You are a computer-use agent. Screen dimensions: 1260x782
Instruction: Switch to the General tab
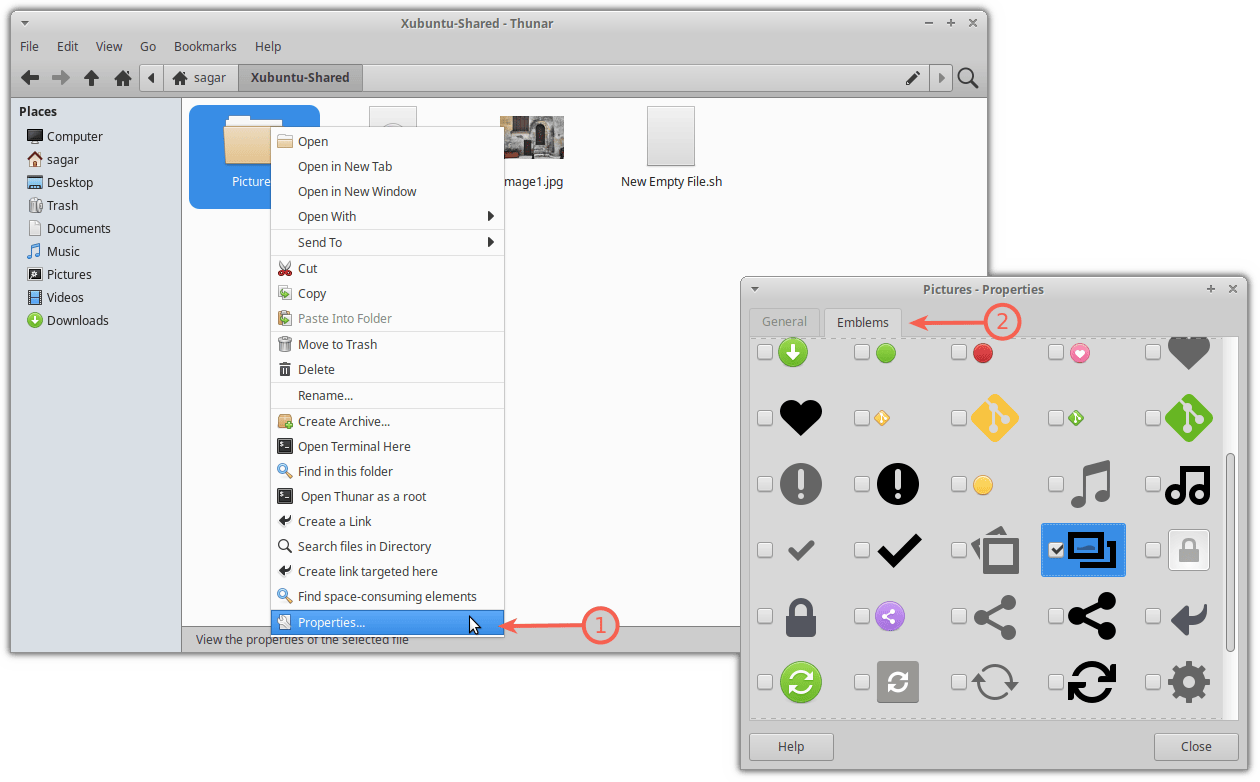[x=784, y=322]
